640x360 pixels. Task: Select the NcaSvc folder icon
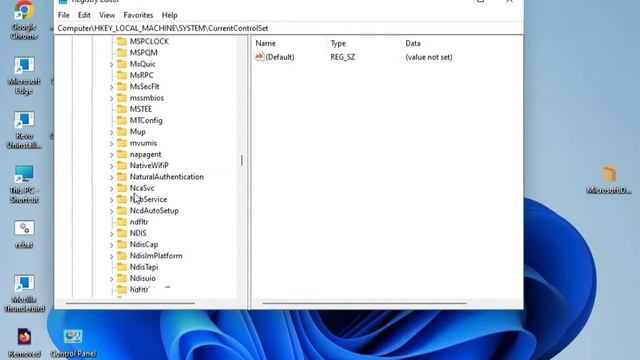[122, 188]
